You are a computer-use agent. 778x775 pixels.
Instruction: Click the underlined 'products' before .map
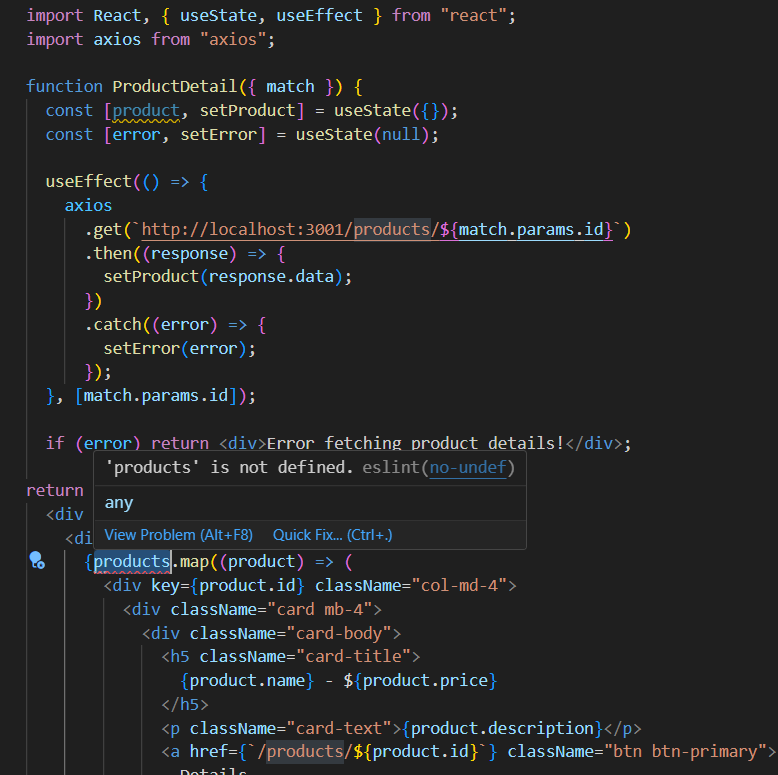132,562
